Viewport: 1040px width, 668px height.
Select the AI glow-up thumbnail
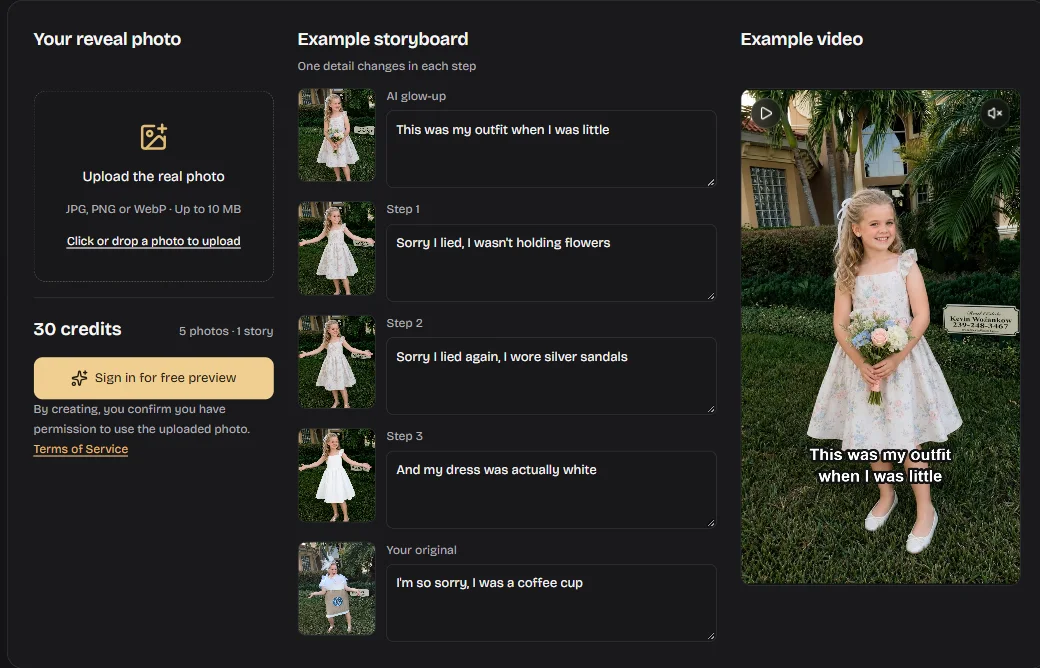click(x=336, y=135)
